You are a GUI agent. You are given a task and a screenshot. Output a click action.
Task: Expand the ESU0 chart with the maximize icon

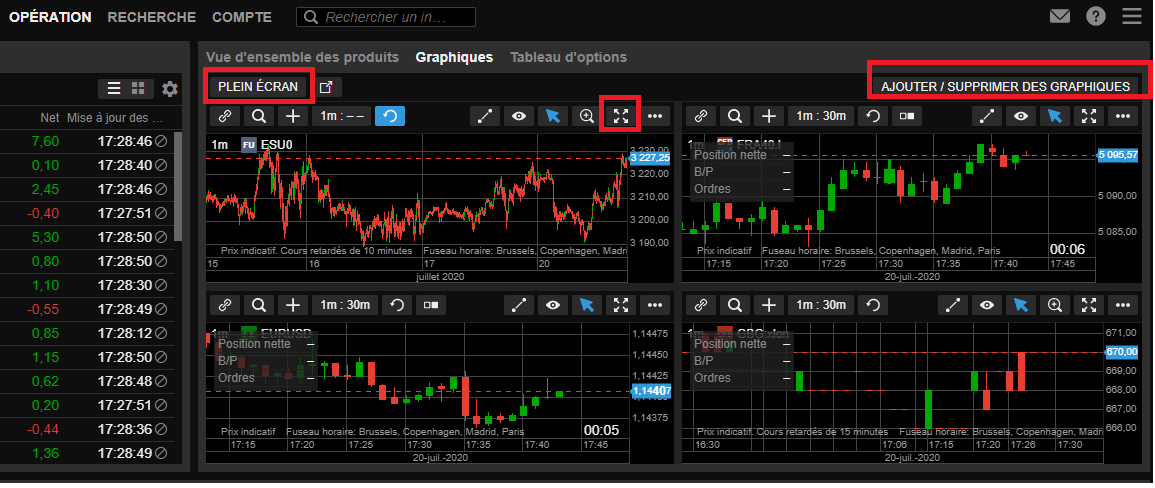coord(621,116)
